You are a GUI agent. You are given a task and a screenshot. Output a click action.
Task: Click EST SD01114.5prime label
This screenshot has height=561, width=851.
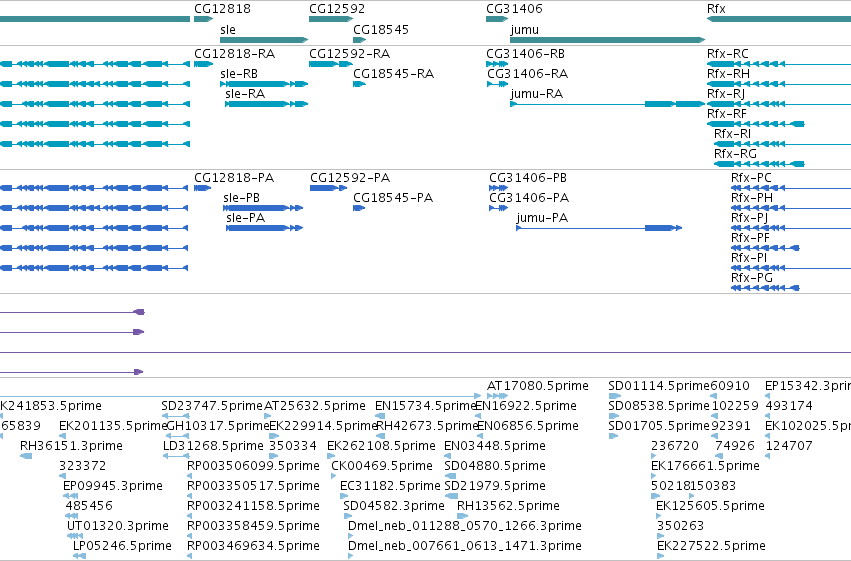coord(659,386)
